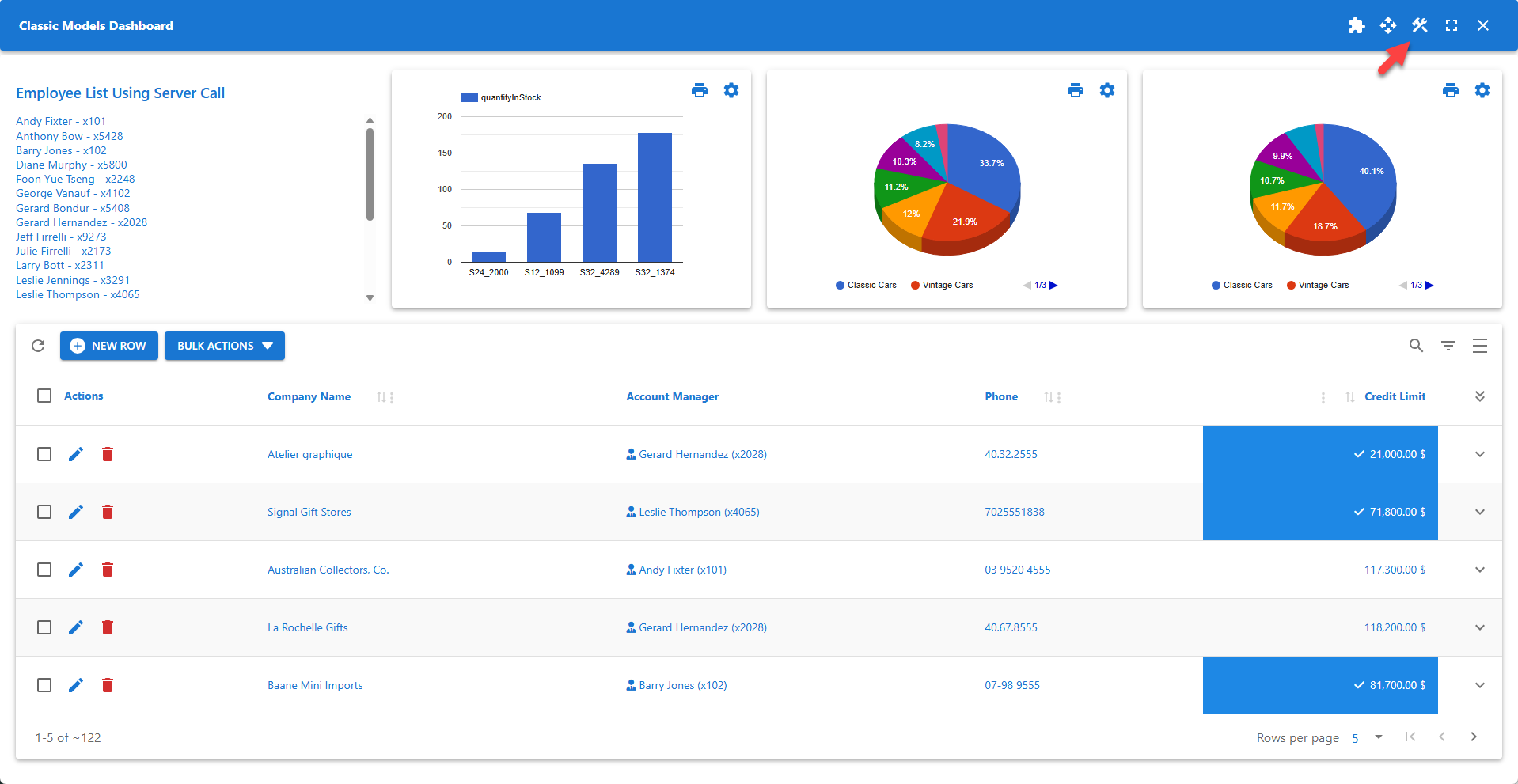Enter fullscreen via the expand icon
The image size is (1518, 784).
(x=1451, y=25)
